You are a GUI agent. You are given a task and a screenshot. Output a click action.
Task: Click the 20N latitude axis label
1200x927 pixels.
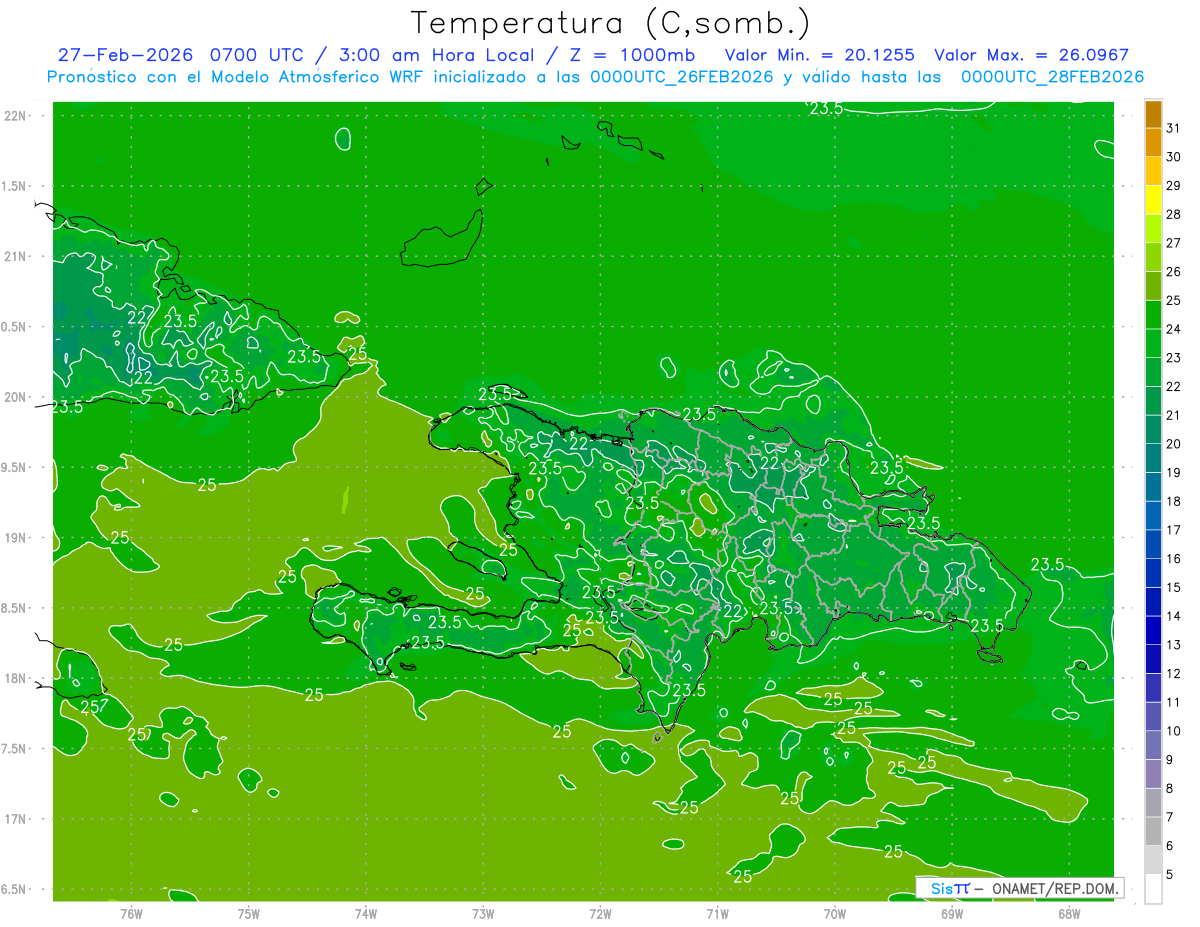coord(15,397)
